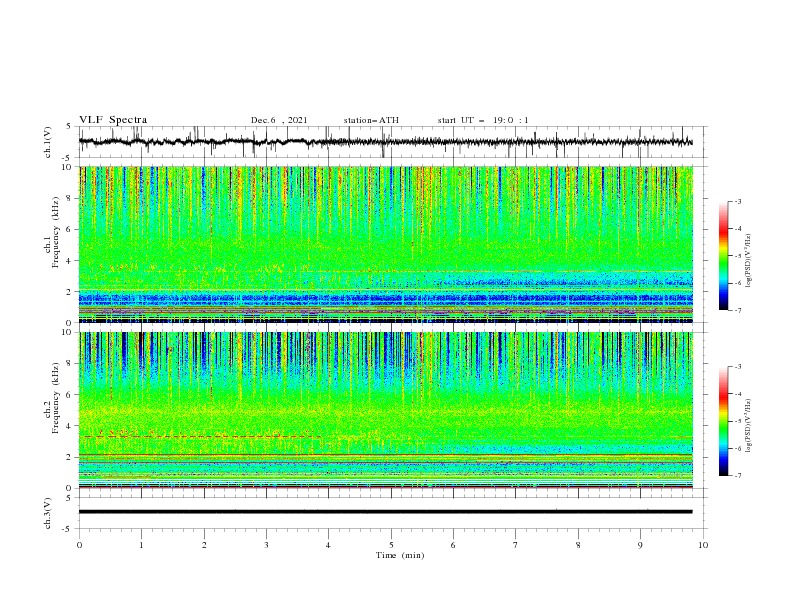Select the 'ch.3(V)' axis label
This screenshot has height=612, width=792.
click(x=48, y=513)
